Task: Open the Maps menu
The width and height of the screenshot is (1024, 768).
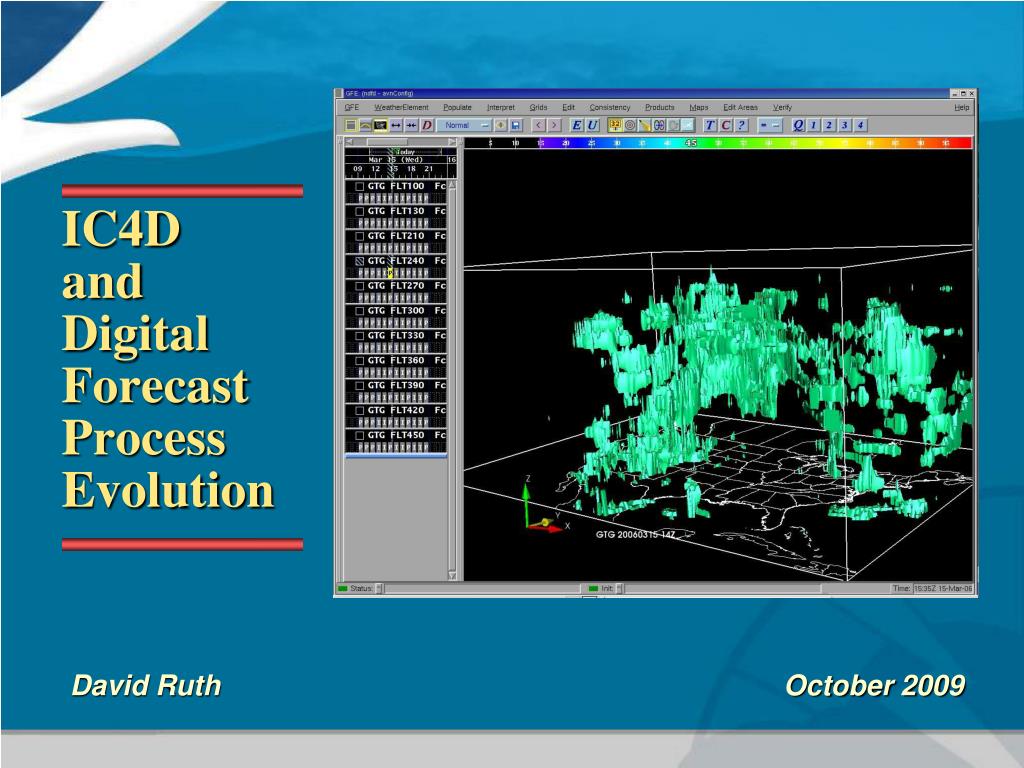Action: pyautogui.click(x=699, y=107)
